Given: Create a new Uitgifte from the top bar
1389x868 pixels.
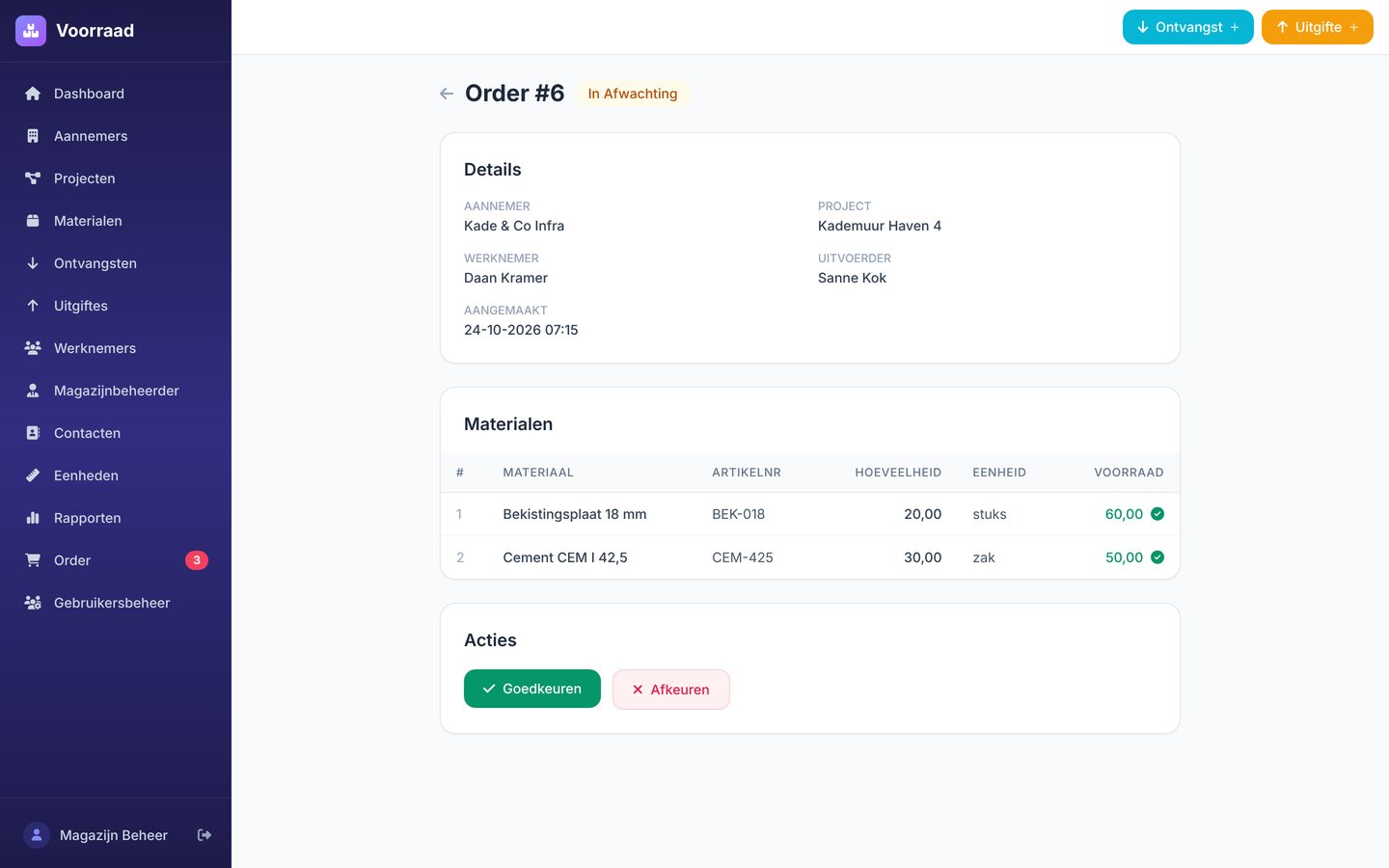Looking at the screenshot, I should [x=1318, y=27].
